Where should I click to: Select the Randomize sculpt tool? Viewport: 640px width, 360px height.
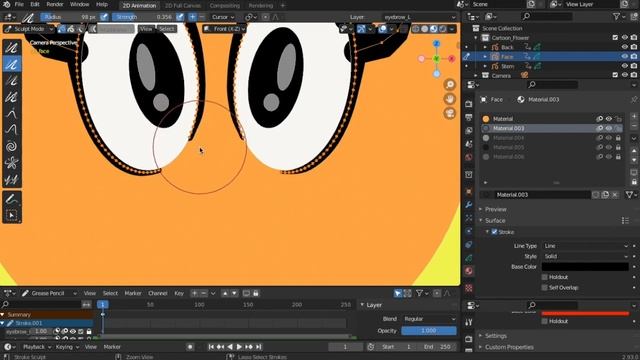click(12, 97)
